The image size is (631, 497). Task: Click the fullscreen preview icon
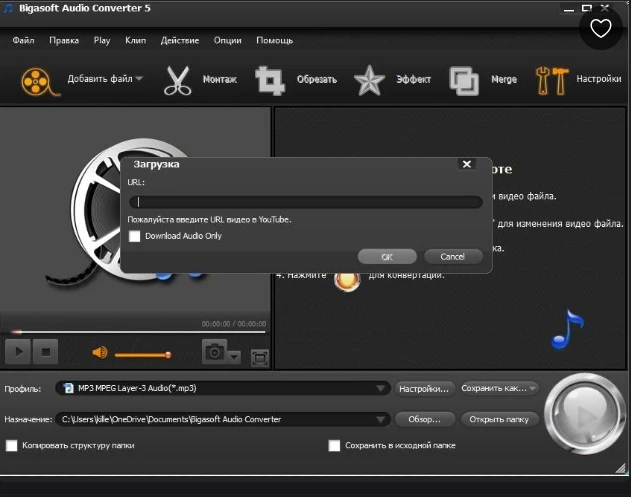point(260,358)
